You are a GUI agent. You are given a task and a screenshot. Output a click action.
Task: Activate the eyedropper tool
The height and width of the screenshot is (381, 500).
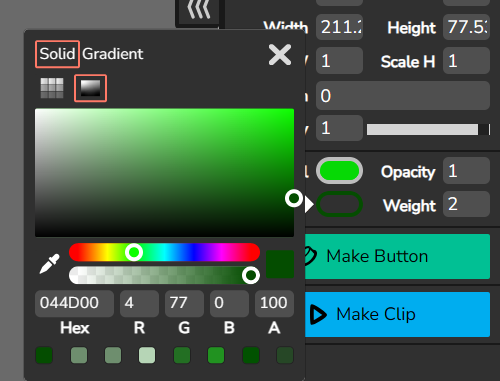pos(50,264)
